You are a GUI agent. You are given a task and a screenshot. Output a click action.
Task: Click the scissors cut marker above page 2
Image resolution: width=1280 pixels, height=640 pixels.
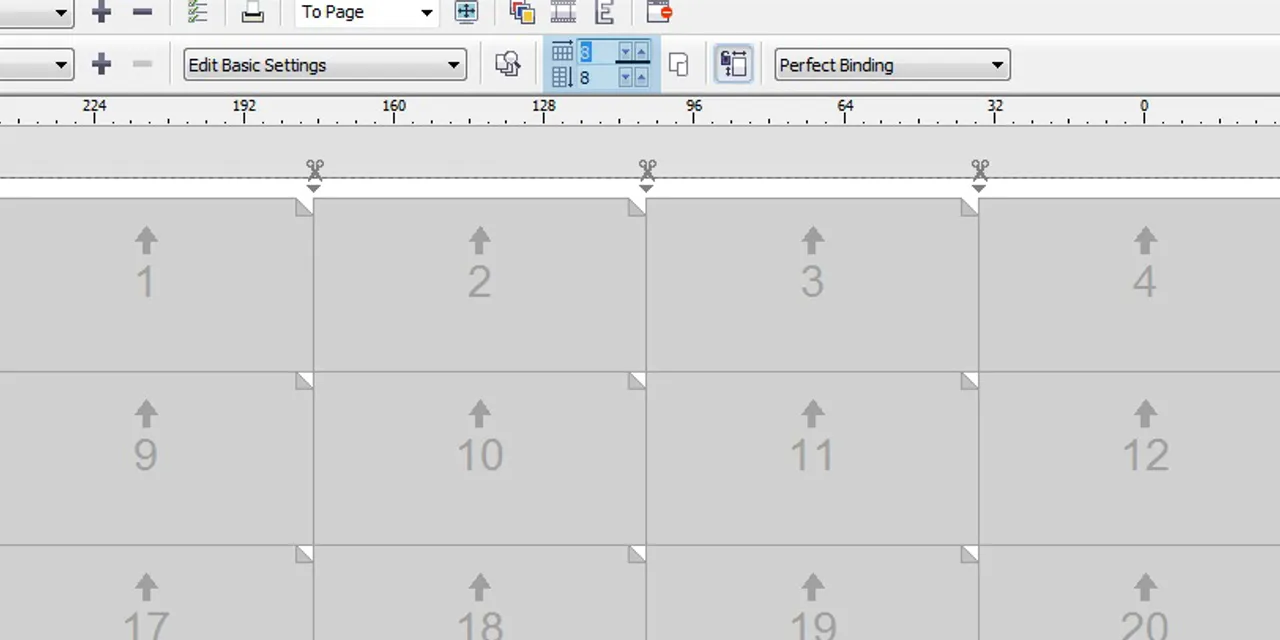pyautogui.click(x=647, y=169)
